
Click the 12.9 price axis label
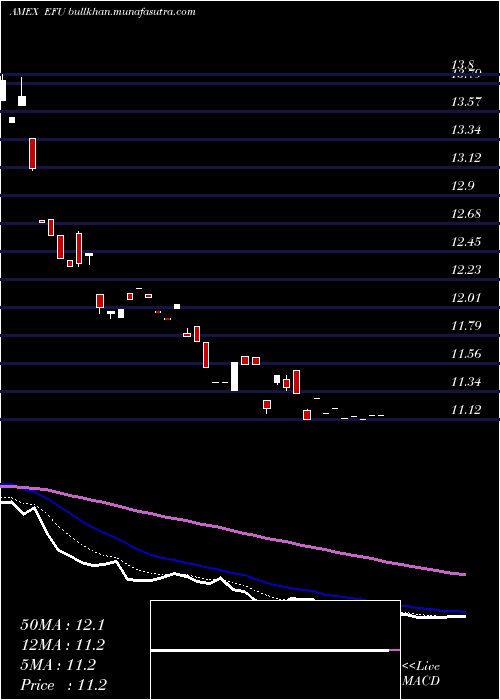coord(463,186)
